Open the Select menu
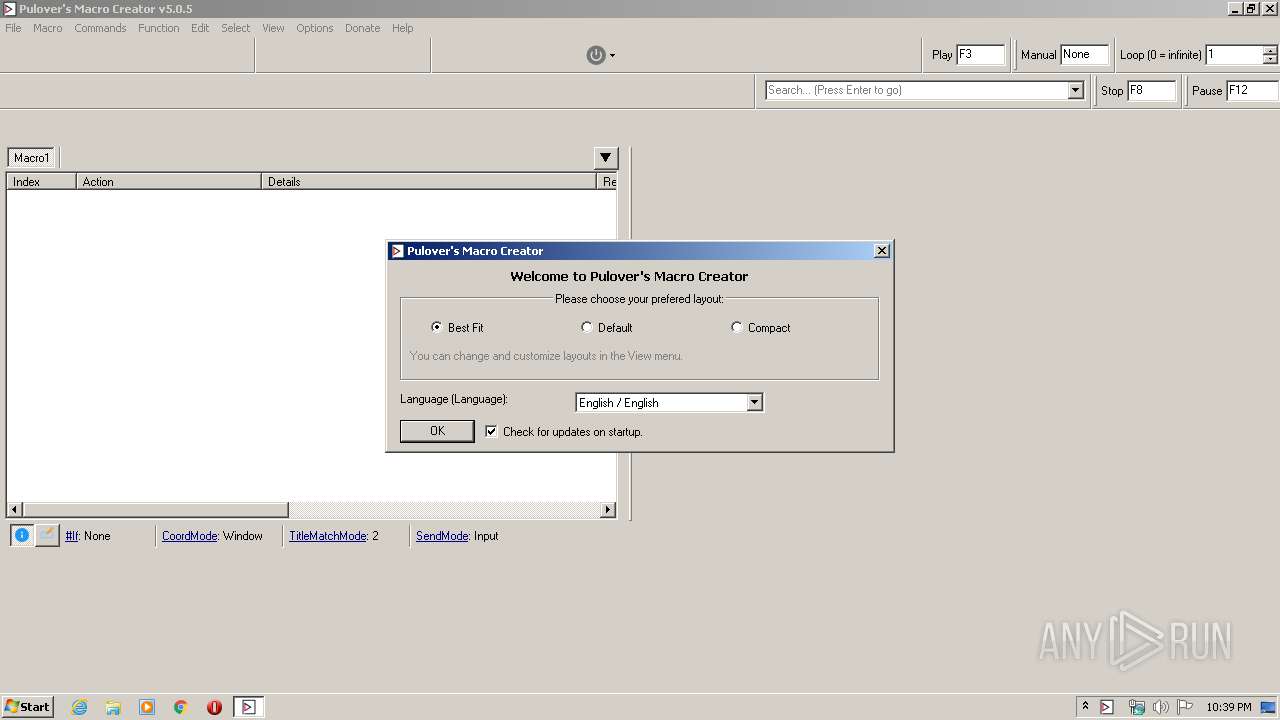Viewport: 1280px width, 720px height. 236,28
